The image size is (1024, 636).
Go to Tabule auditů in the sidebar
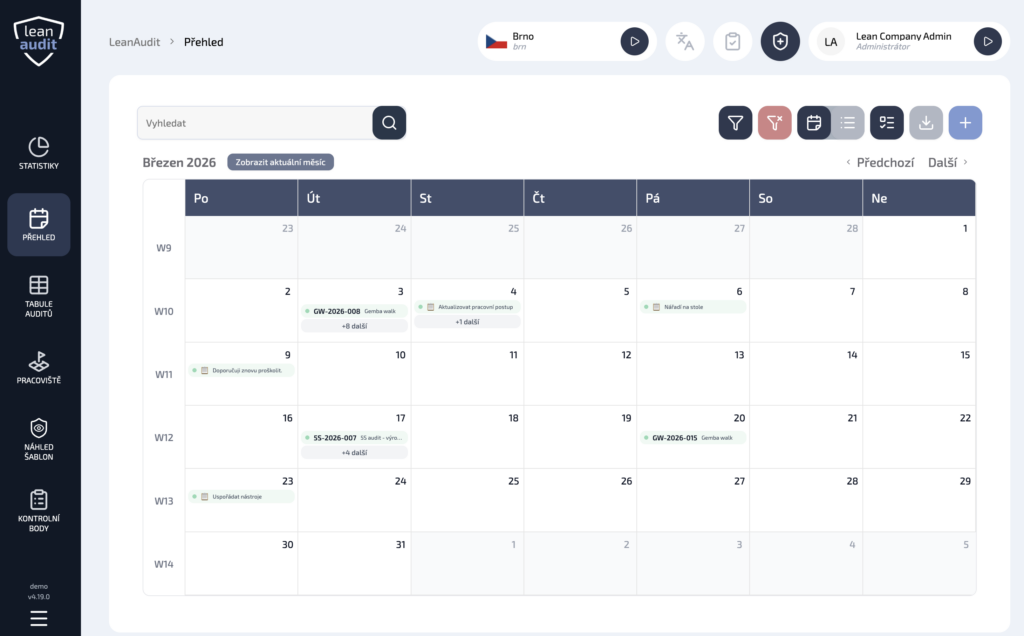[39, 295]
